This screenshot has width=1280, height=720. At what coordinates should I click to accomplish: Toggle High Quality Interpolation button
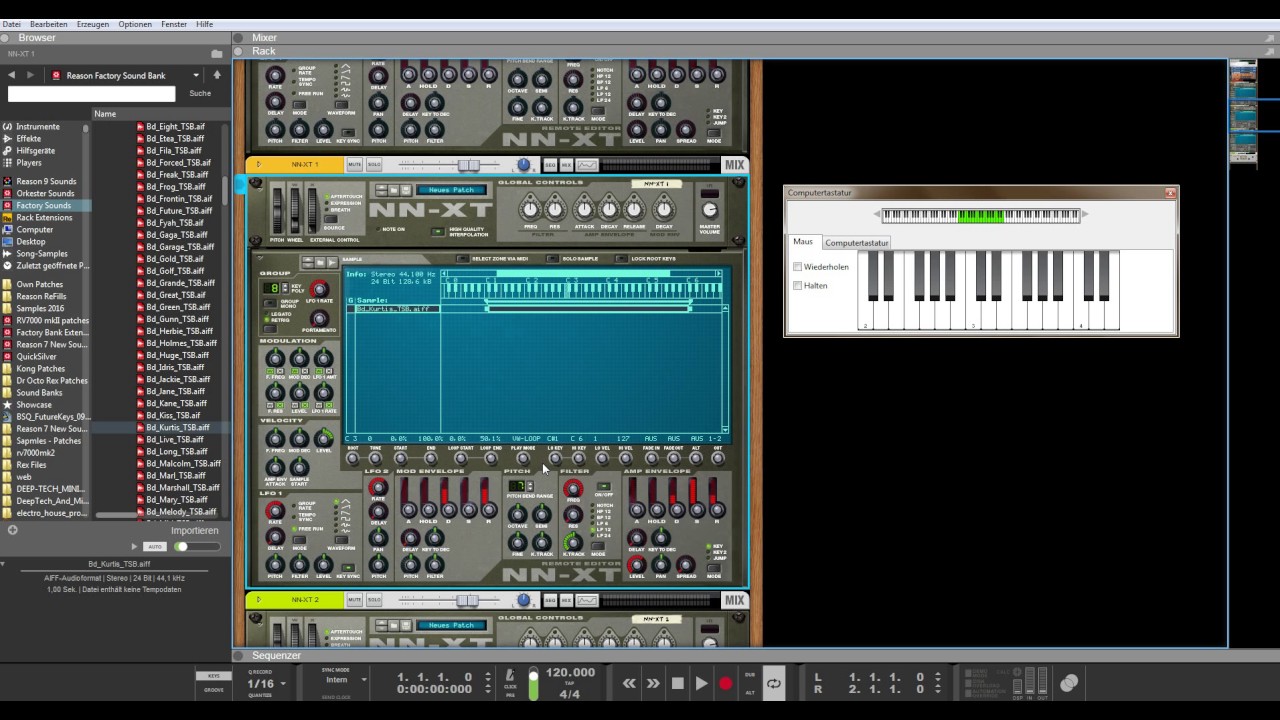pyautogui.click(x=437, y=231)
